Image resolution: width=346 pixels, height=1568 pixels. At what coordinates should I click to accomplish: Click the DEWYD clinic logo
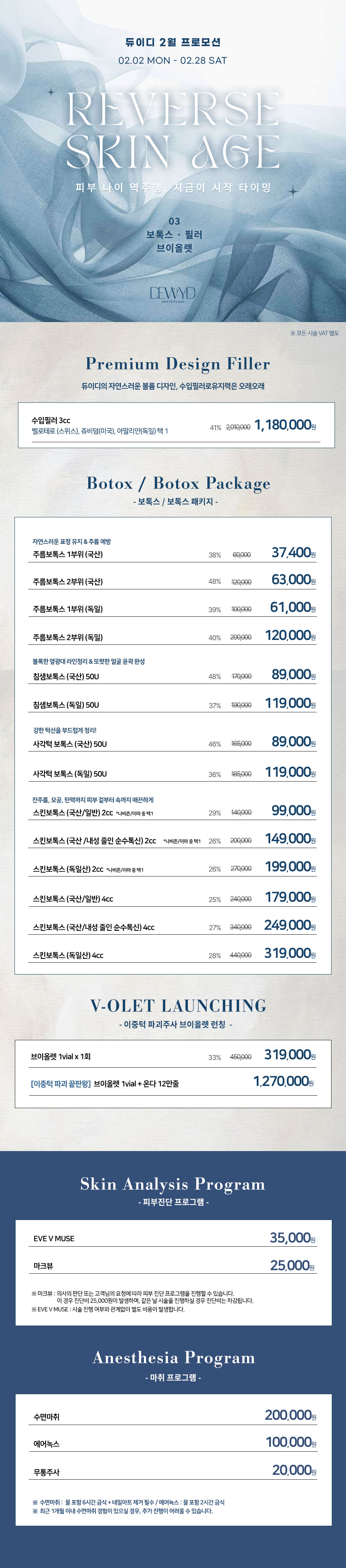[173, 294]
